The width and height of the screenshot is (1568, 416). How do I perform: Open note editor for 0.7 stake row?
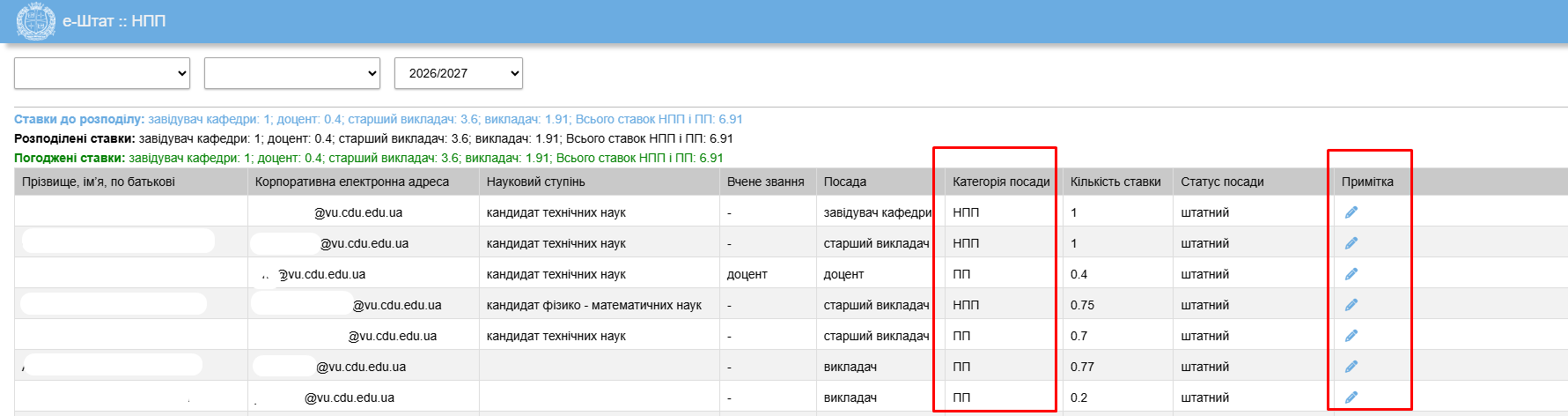point(1351,336)
